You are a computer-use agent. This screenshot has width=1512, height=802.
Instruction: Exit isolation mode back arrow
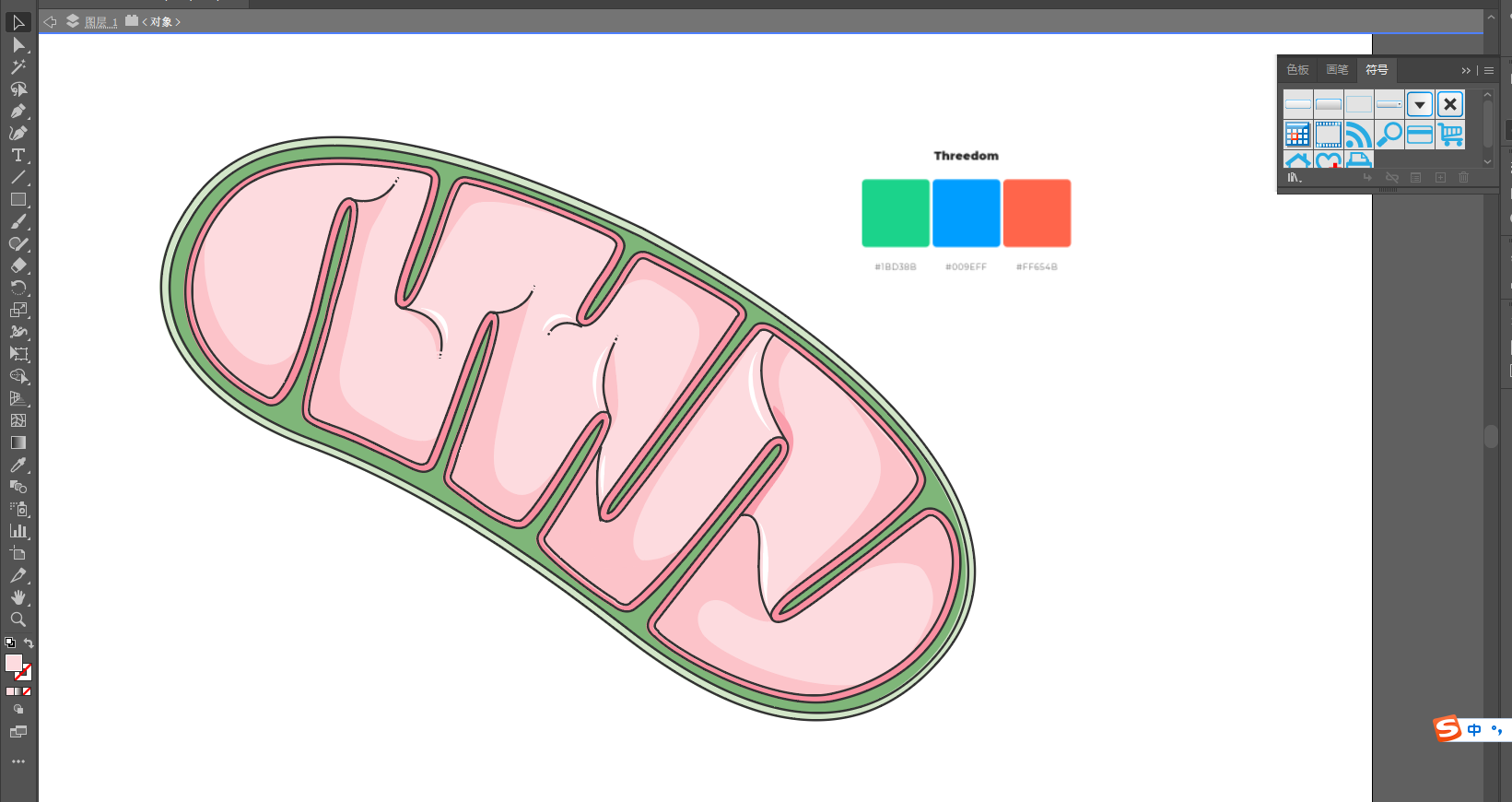tap(51, 22)
